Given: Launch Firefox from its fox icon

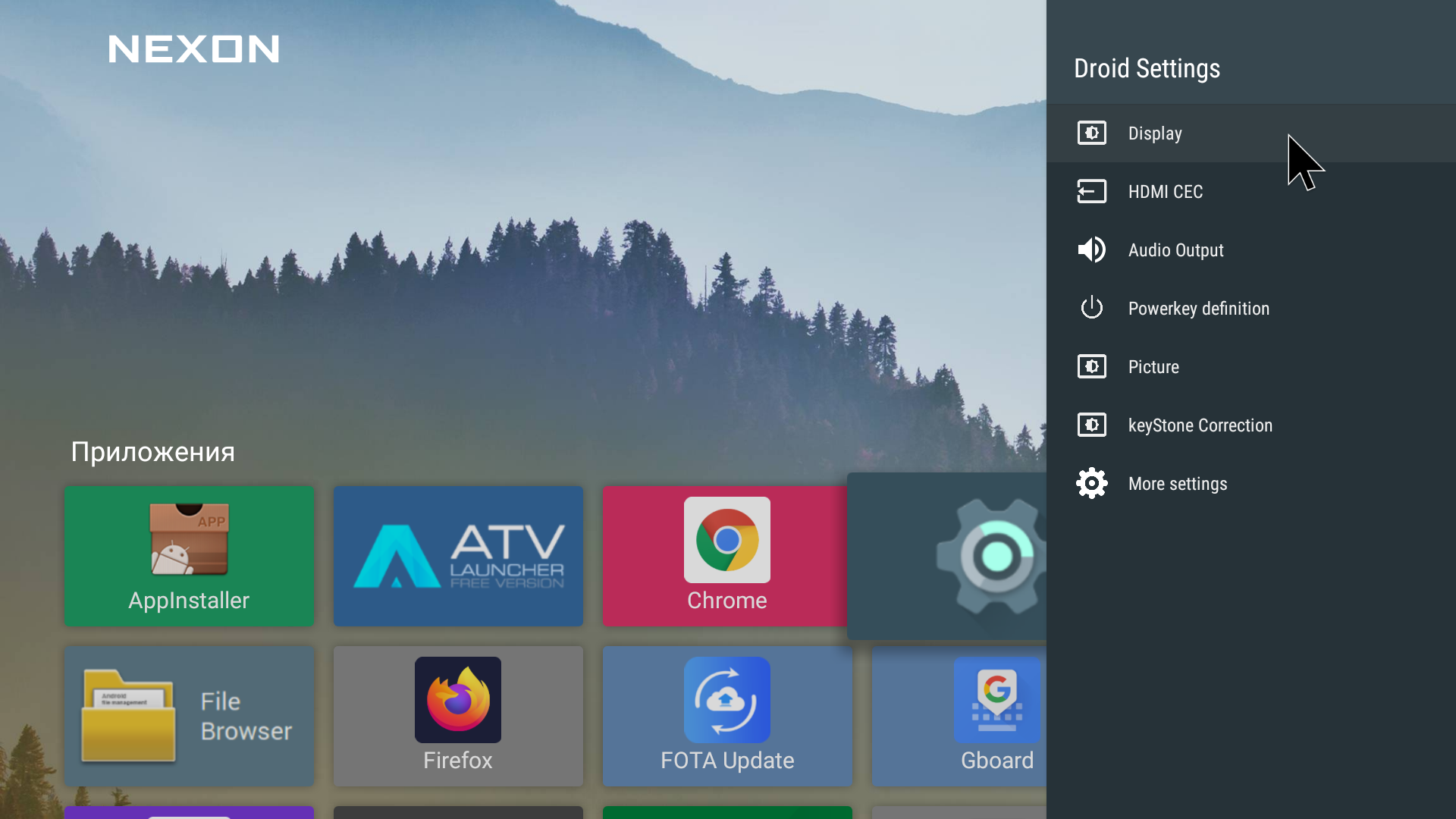Looking at the screenshot, I should coord(457,700).
